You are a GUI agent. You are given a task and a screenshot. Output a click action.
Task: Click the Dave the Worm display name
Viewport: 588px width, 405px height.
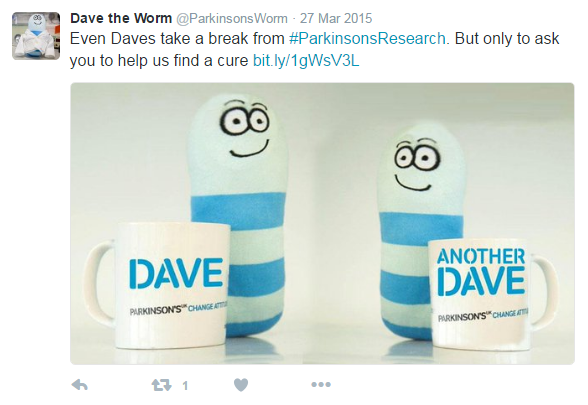click(121, 18)
